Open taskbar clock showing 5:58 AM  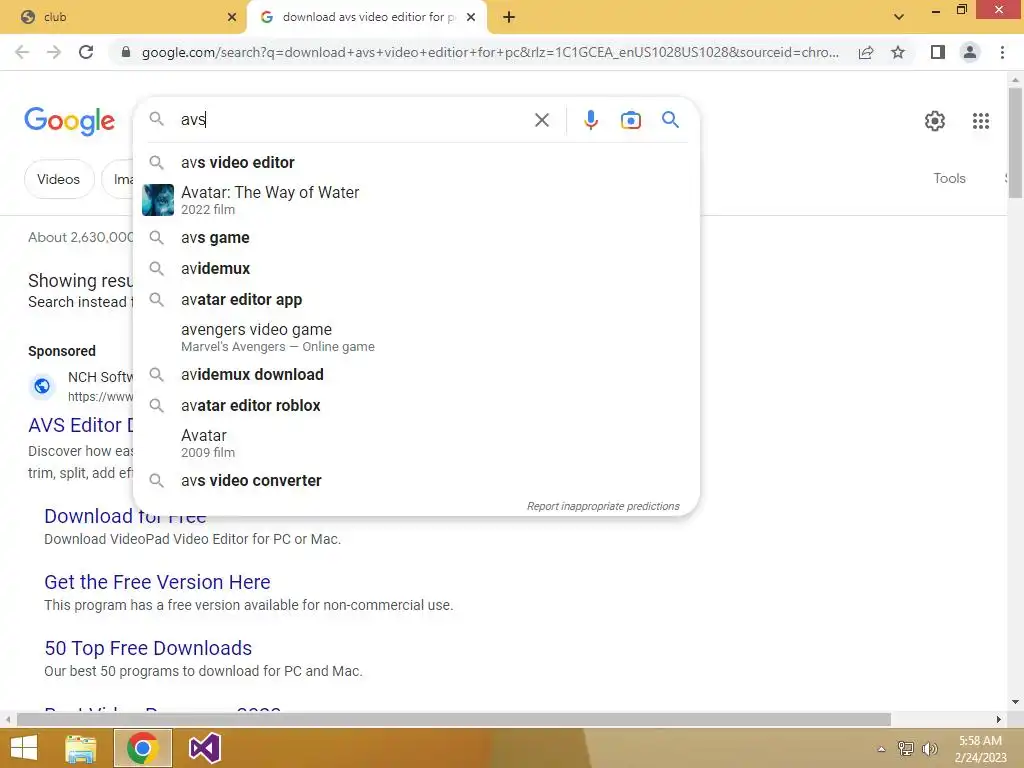pyautogui.click(x=980, y=749)
